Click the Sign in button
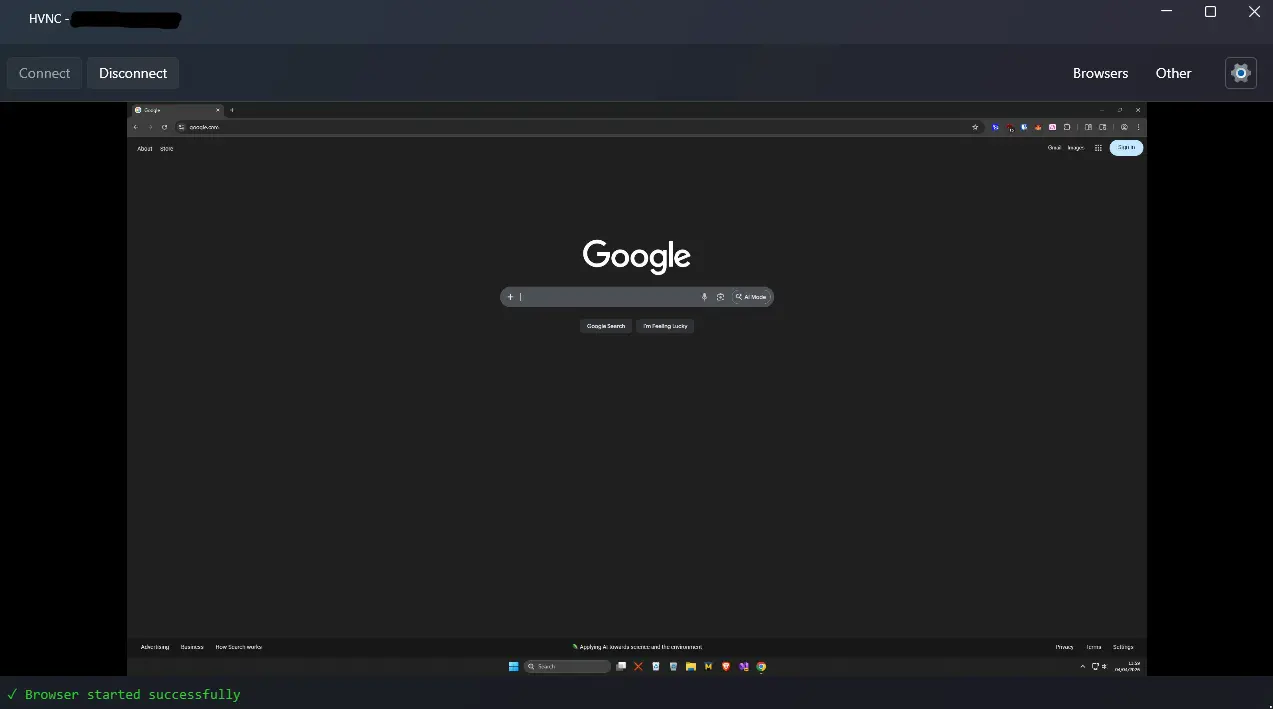 [1126, 147]
